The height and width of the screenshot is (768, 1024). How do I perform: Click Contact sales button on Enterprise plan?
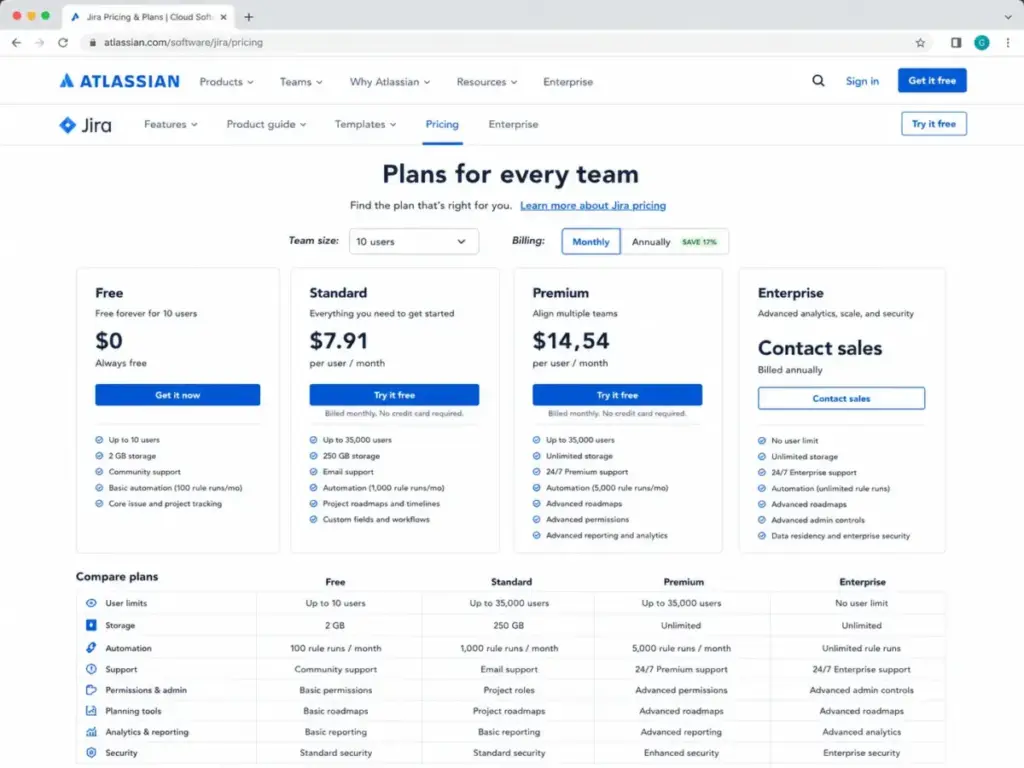[841, 398]
